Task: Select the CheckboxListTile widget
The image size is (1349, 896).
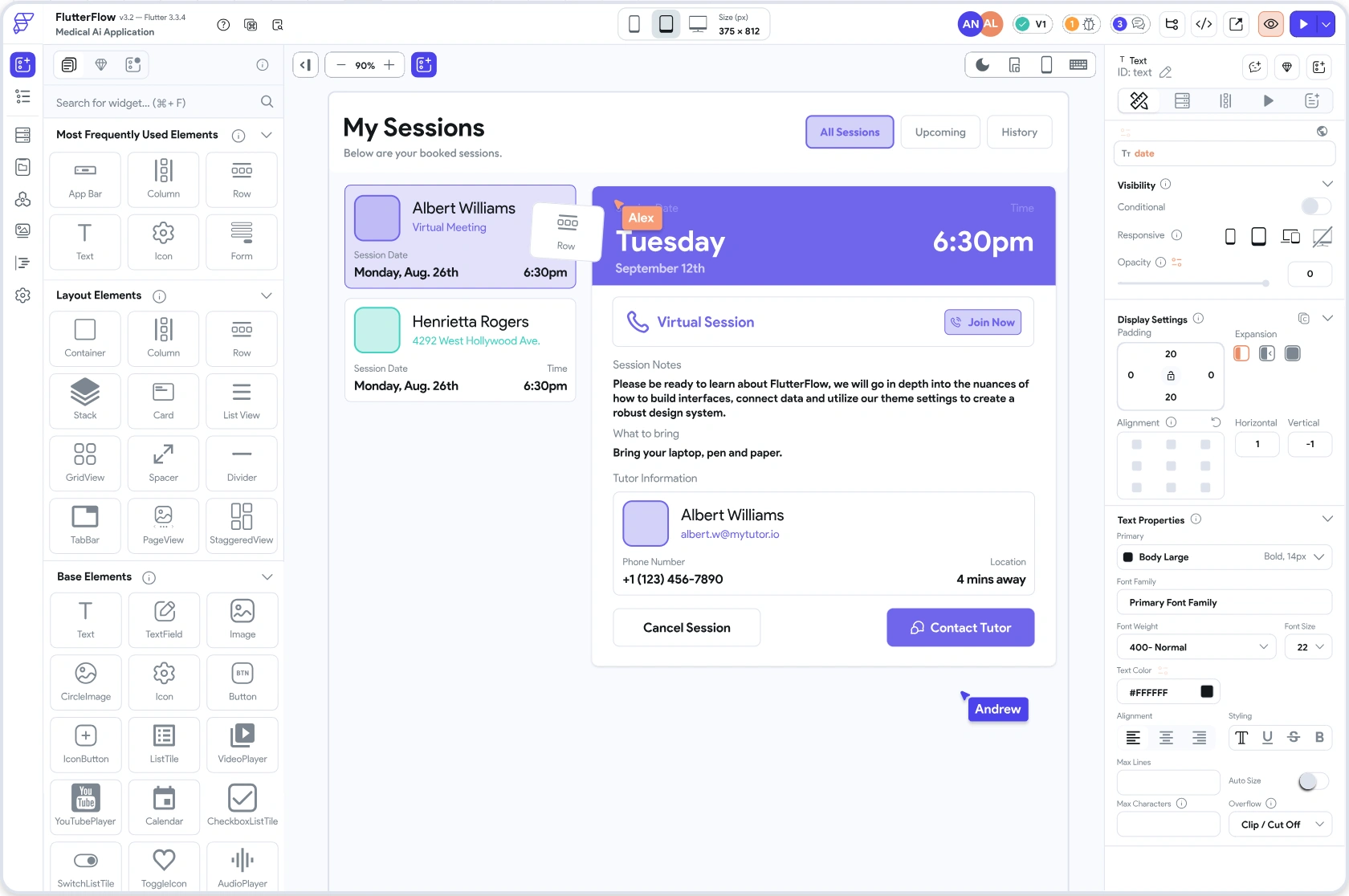Action: (242, 805)
